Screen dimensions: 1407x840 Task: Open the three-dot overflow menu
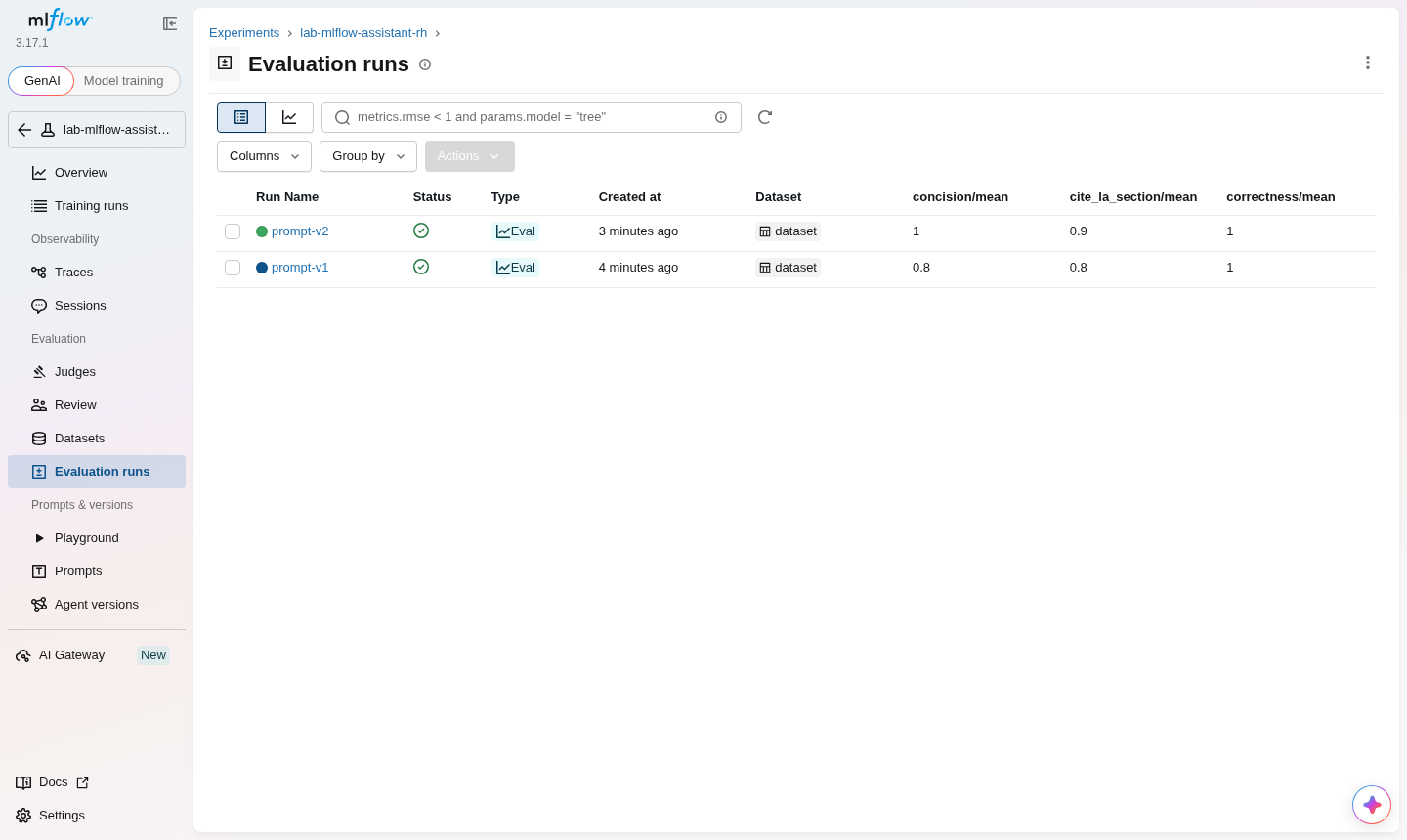(1368, 63)
